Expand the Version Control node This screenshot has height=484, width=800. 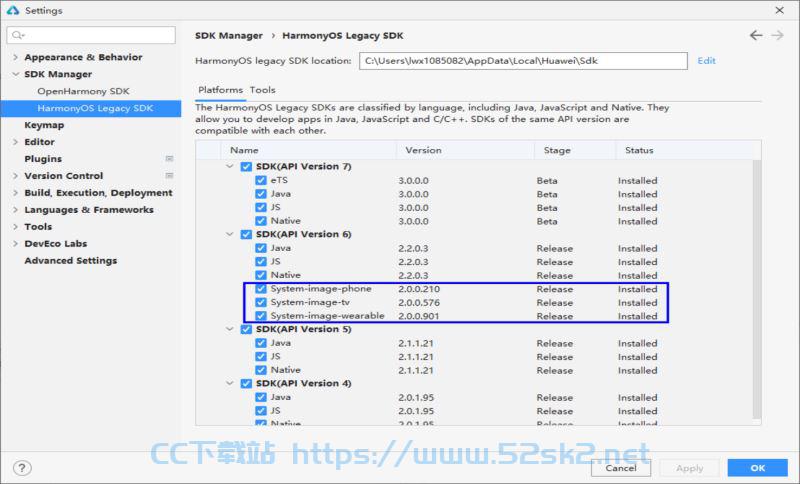coord(15,175)
